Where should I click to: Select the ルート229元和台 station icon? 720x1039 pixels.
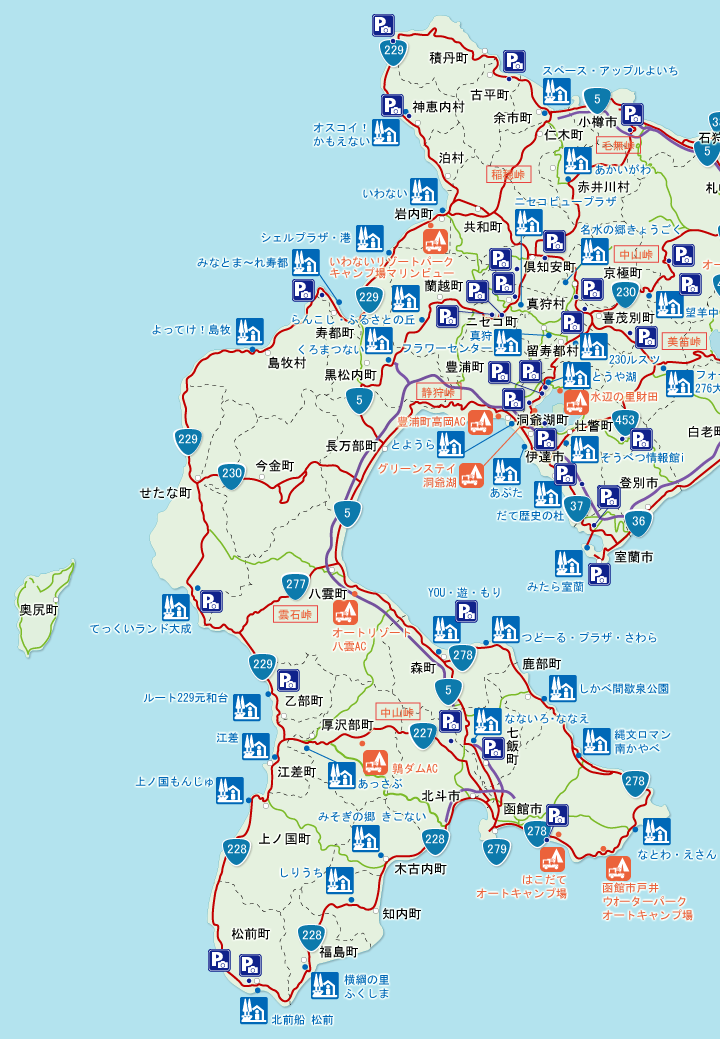pyautogui.click(x=247, y=707)
